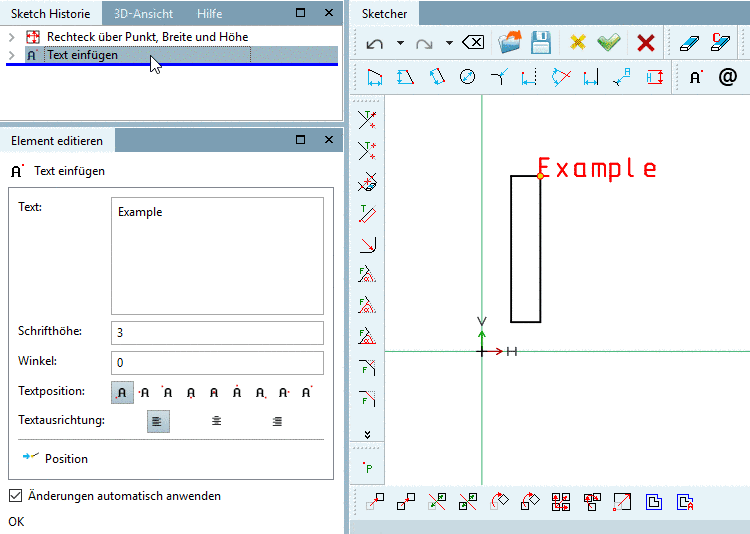Select the eraser tool marked with red C

tap(720, 42)
